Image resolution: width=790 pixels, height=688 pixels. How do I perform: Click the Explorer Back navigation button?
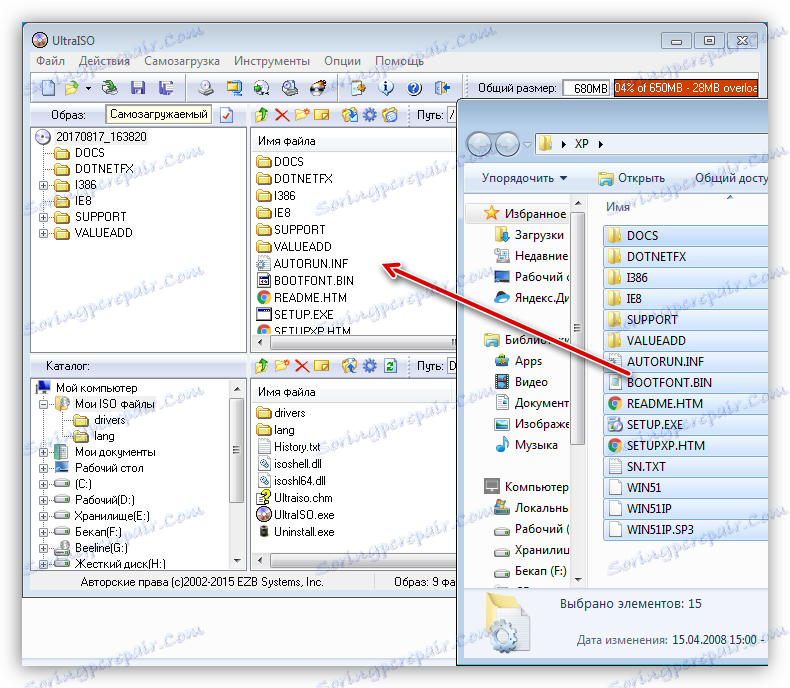pos(479,145)
